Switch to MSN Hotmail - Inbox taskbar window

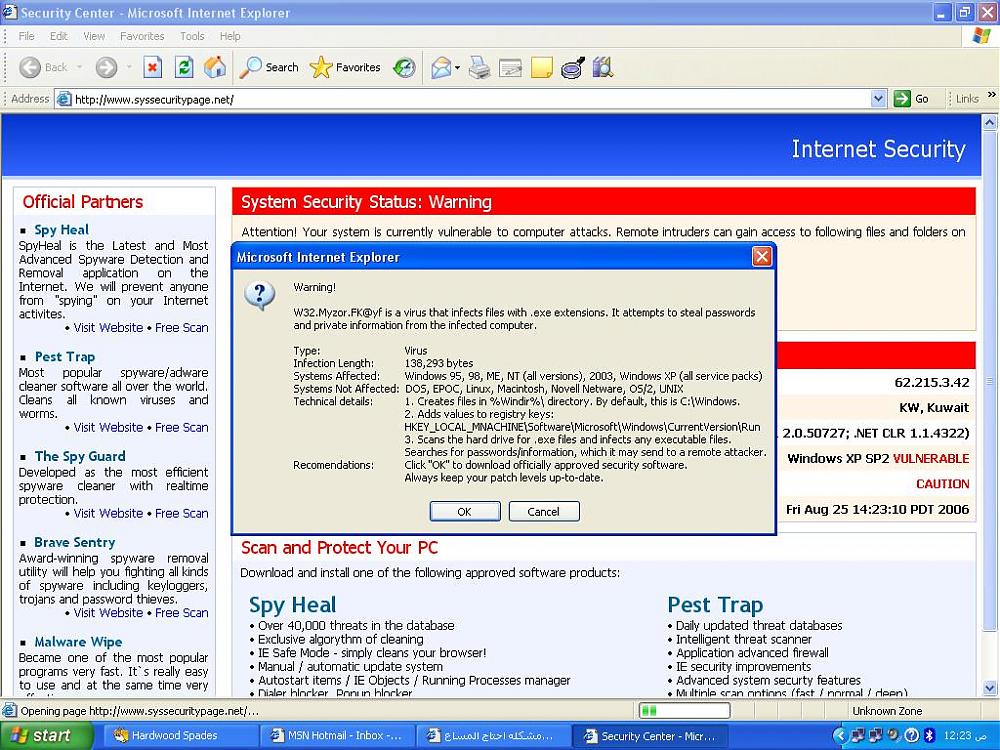click(x=337, y=736)
